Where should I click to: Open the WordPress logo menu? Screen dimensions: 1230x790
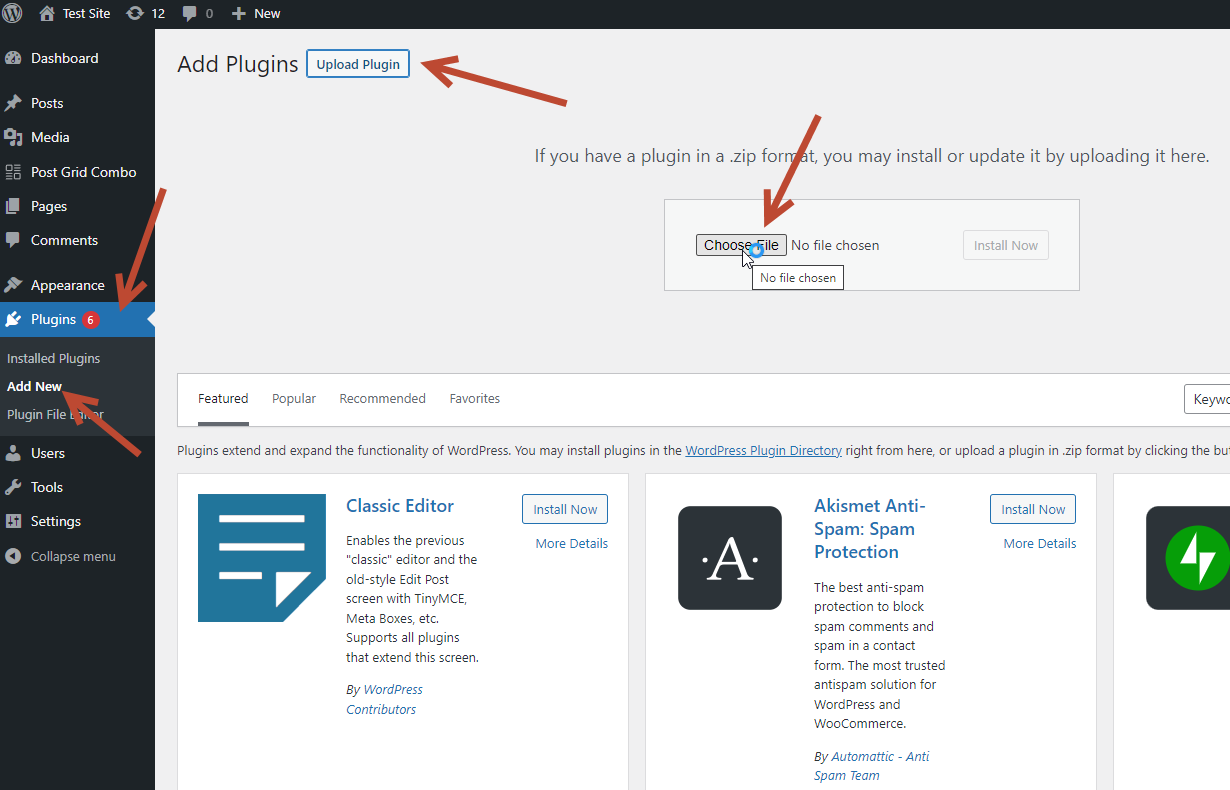pos(12,13)
